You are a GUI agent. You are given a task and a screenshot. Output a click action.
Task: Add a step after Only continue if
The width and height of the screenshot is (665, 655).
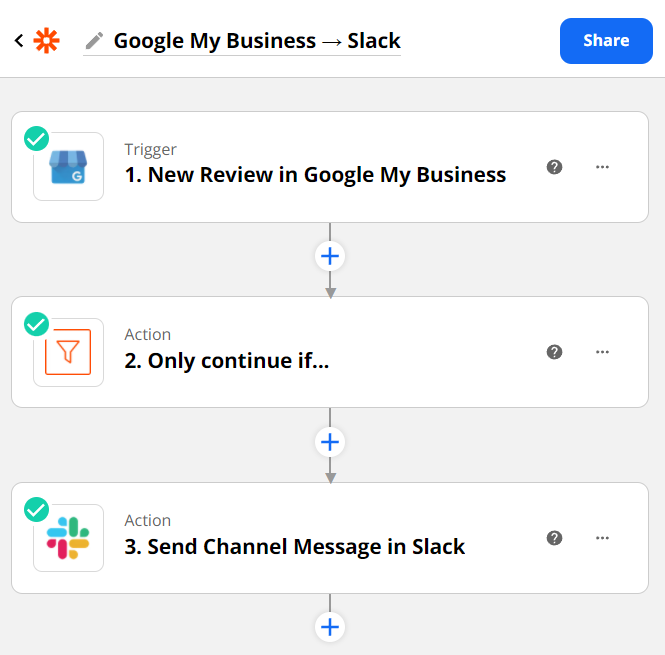(330, 442)
